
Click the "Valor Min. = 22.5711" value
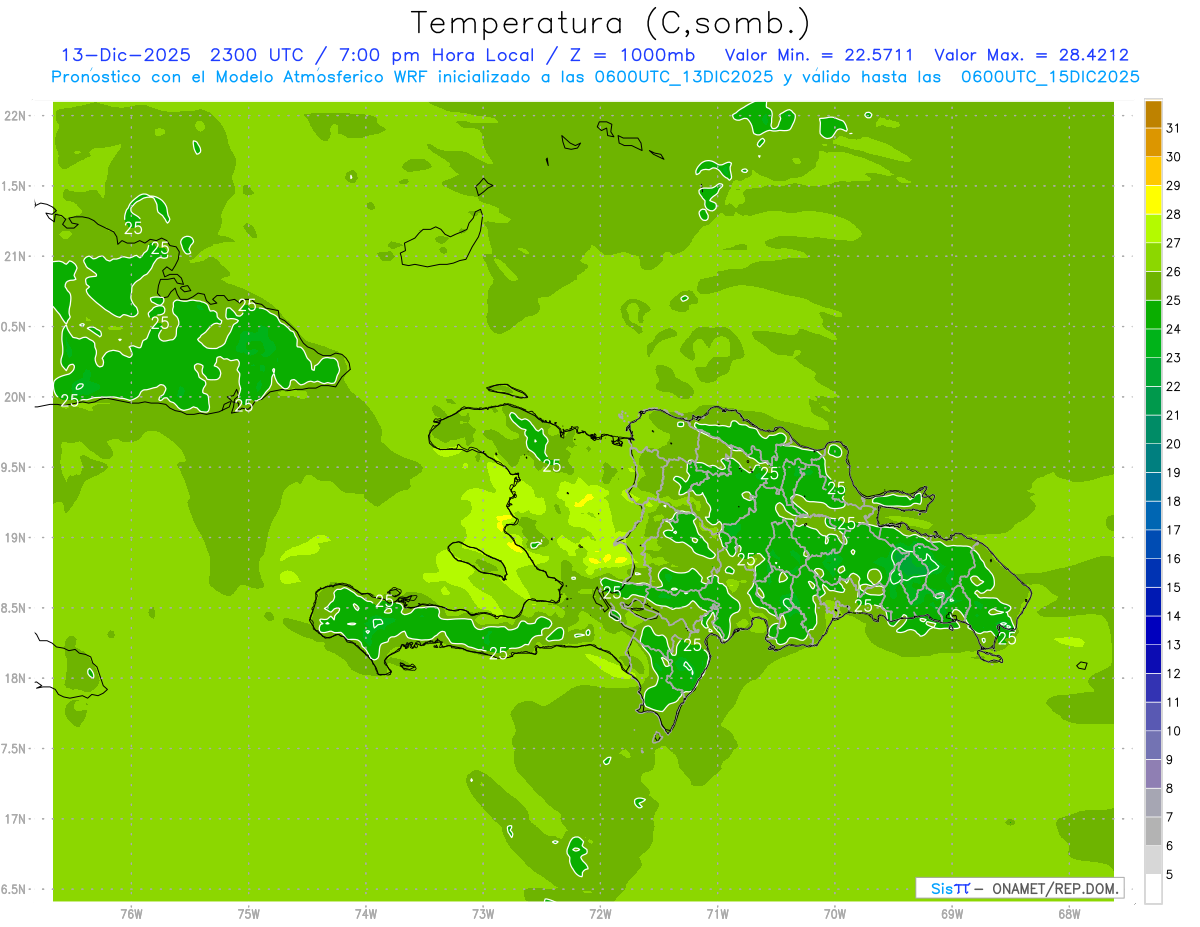(819, 55)
